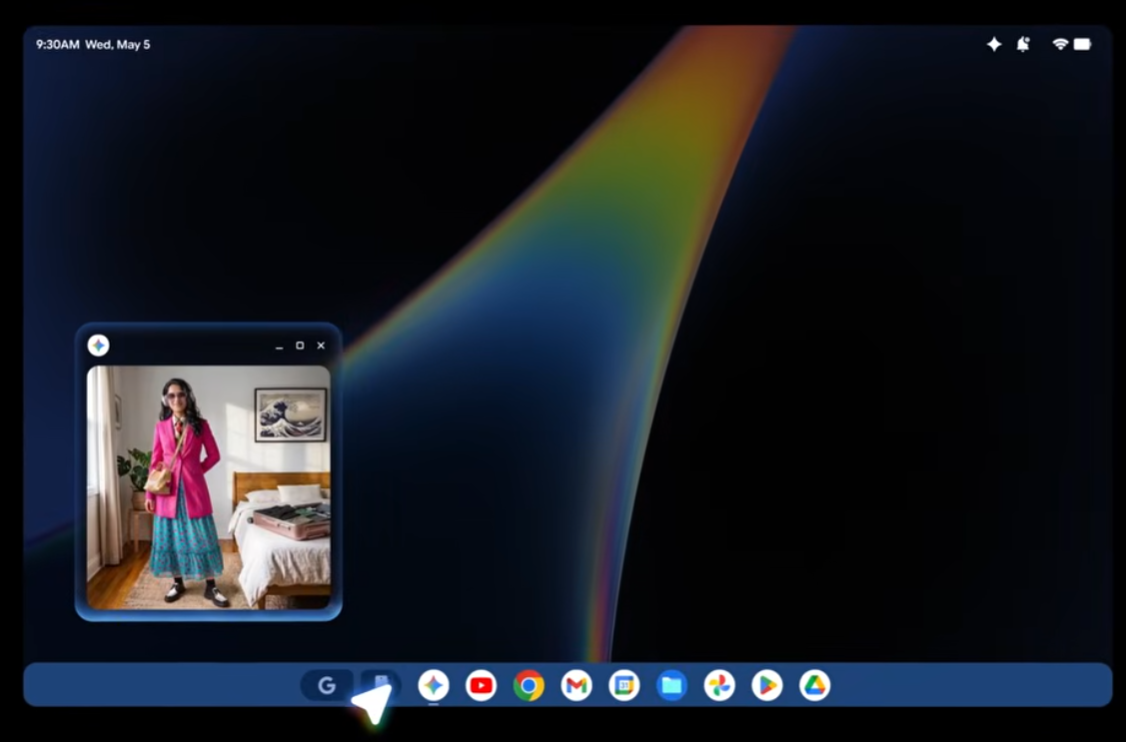Maximize the floating Gemini window
This screenshot has height=742, width=1126.
click(299, 346)
